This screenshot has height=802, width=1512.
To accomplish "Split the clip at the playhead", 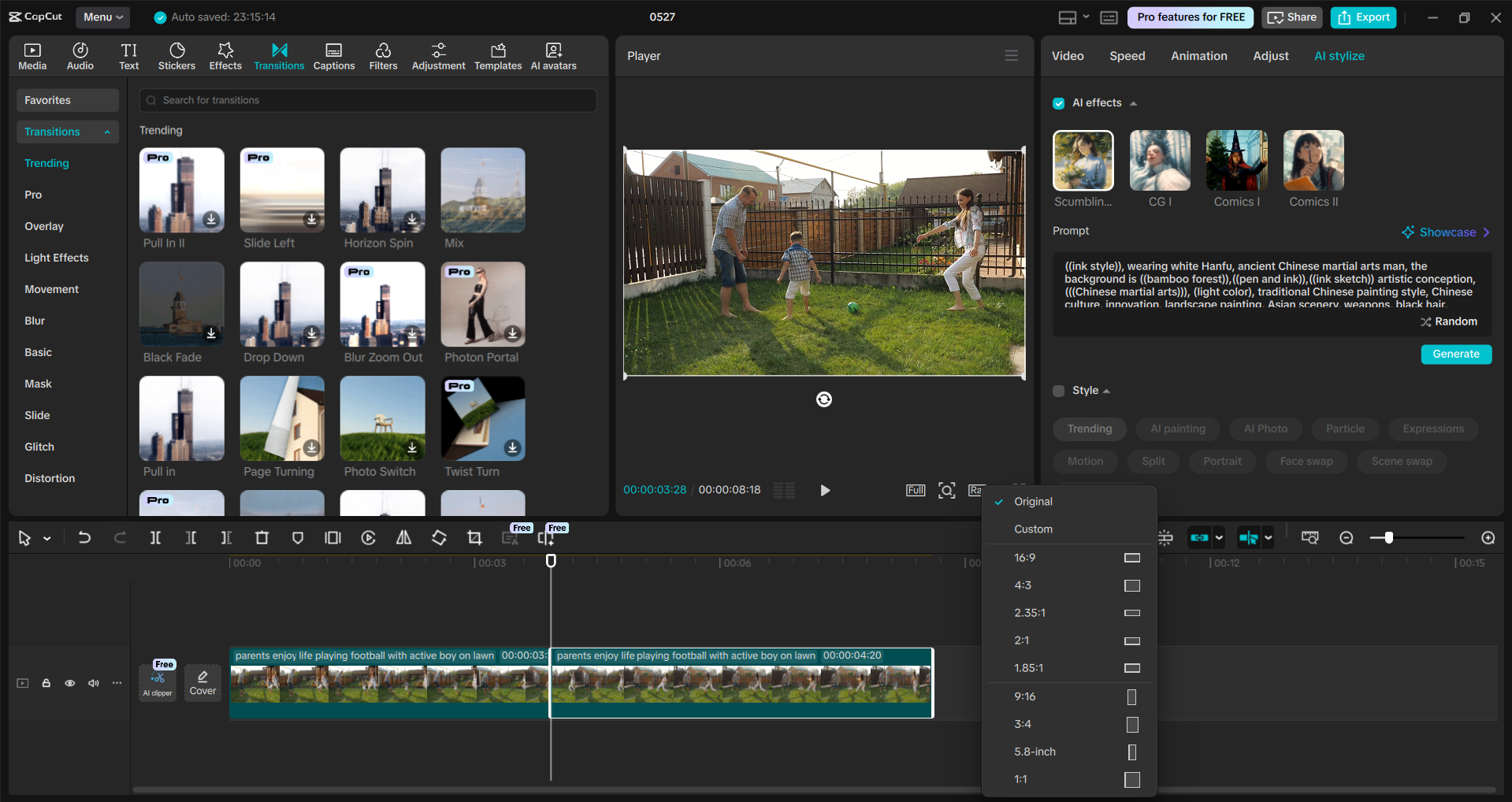I will pyautogui.click(x=155, y=538).
